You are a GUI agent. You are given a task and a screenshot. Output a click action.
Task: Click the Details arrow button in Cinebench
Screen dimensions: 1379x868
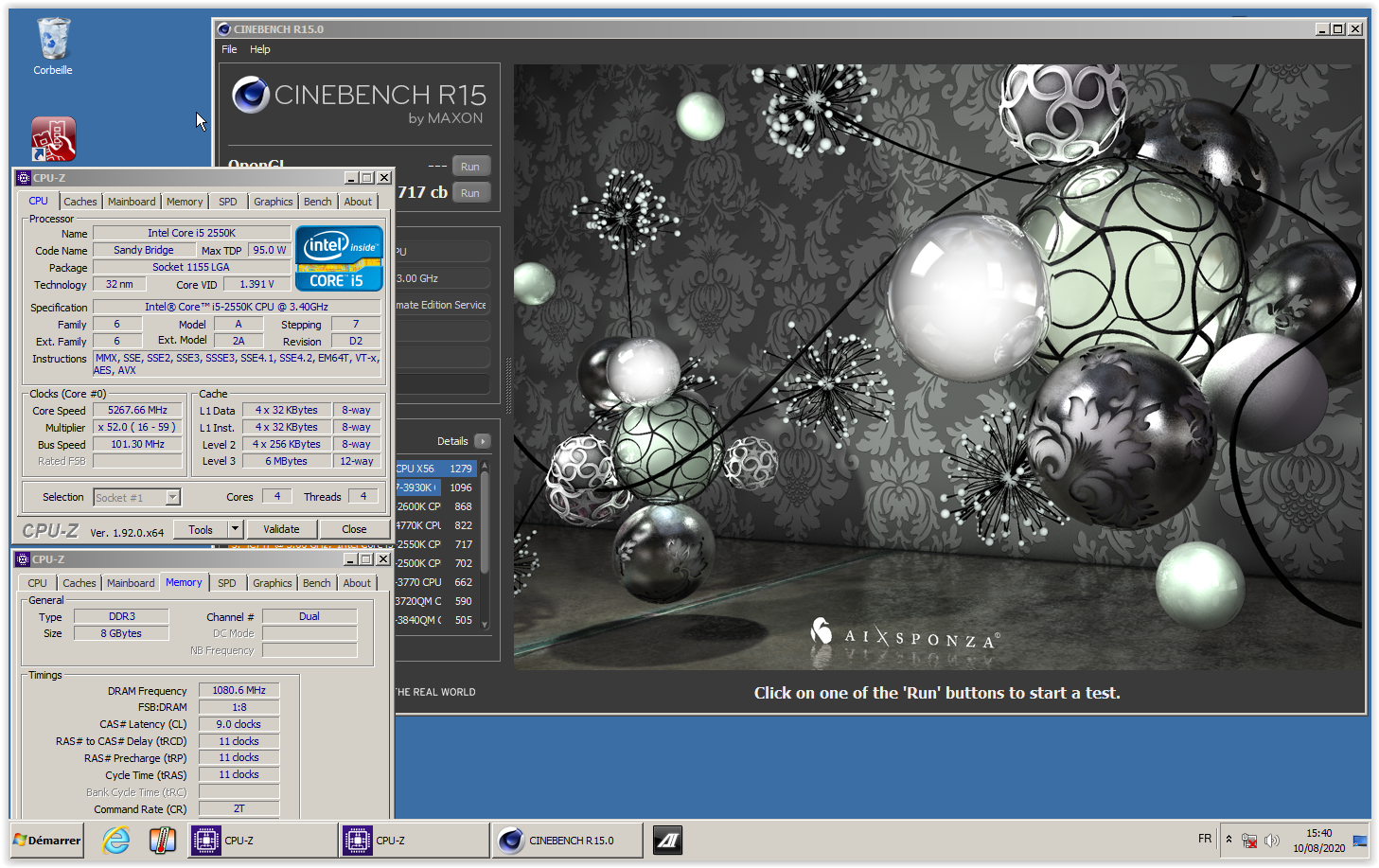click(483, 441)
